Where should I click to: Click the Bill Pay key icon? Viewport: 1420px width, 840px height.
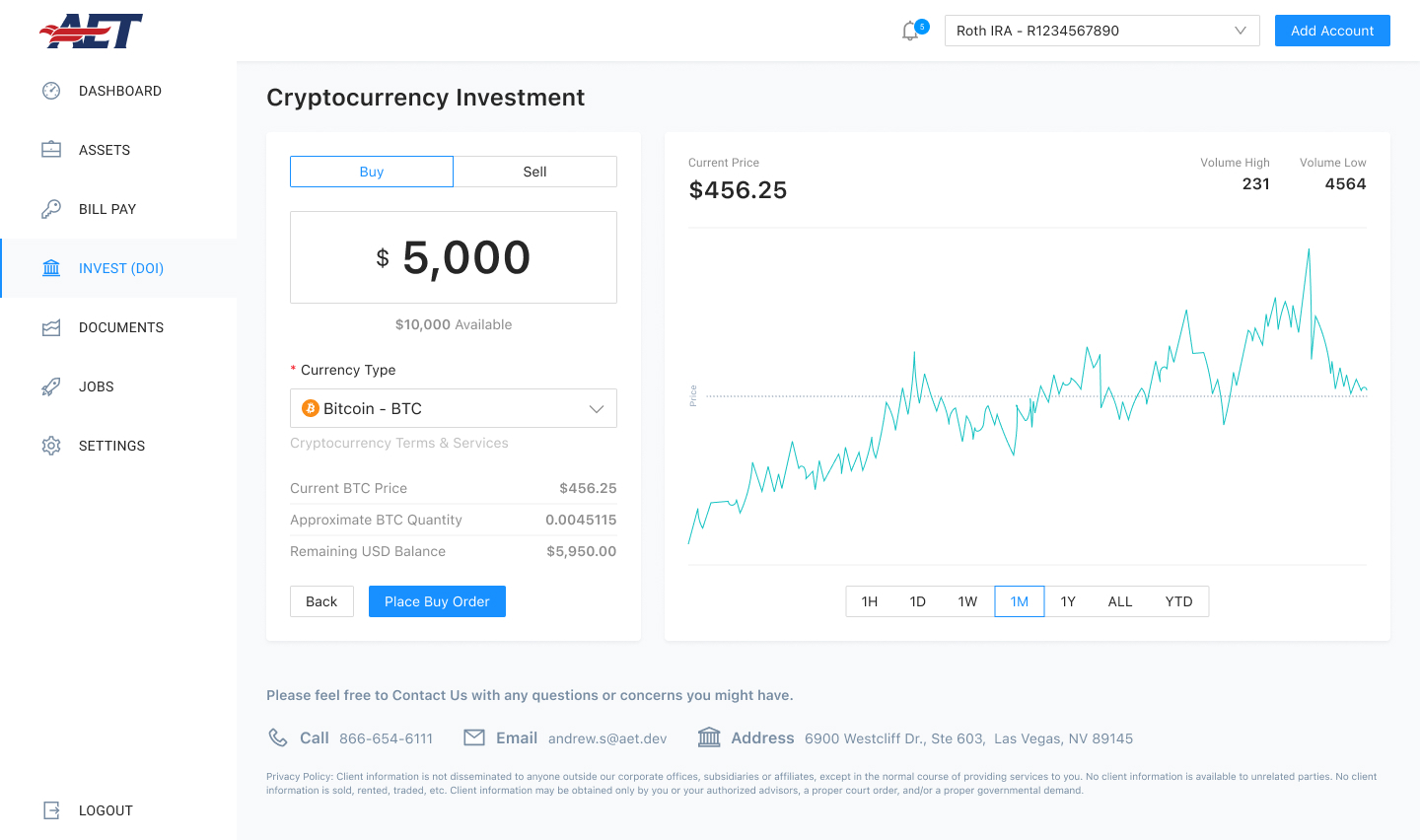click(x=51, y=209)
